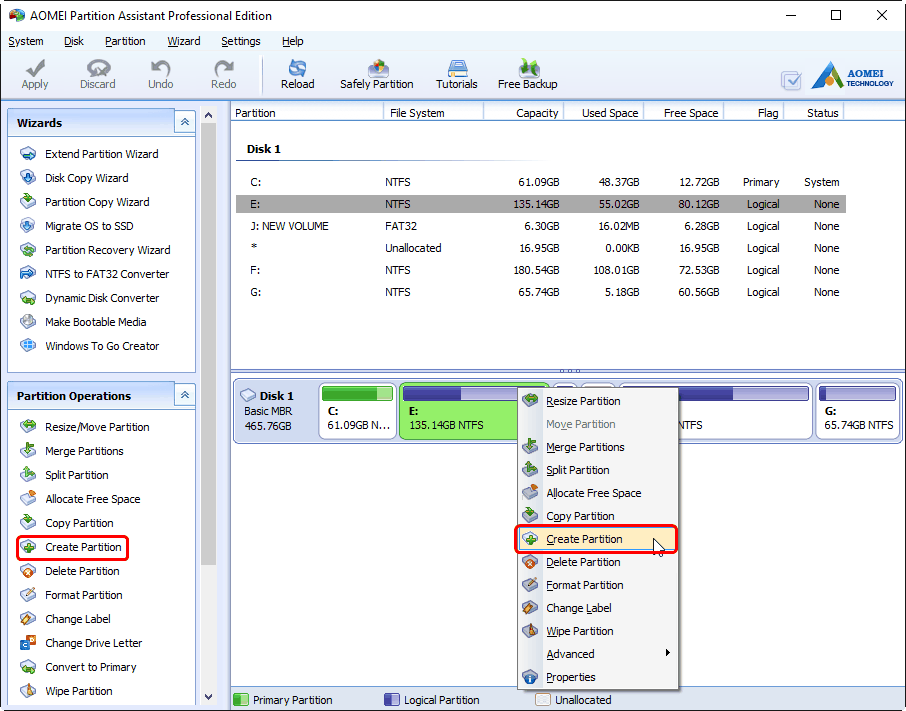The image size is (906, 711).
Task: Open the Settings menu
Action: (240, 41)
